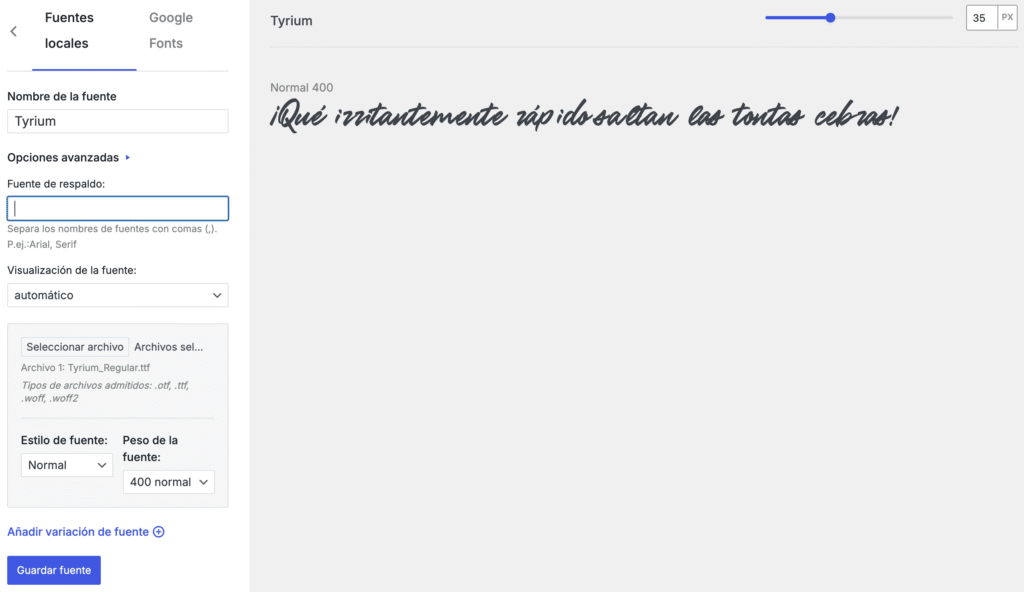Click the 35 size value field
The image size is (1024, 592).
pyautogui.click(x=981, y=17)
